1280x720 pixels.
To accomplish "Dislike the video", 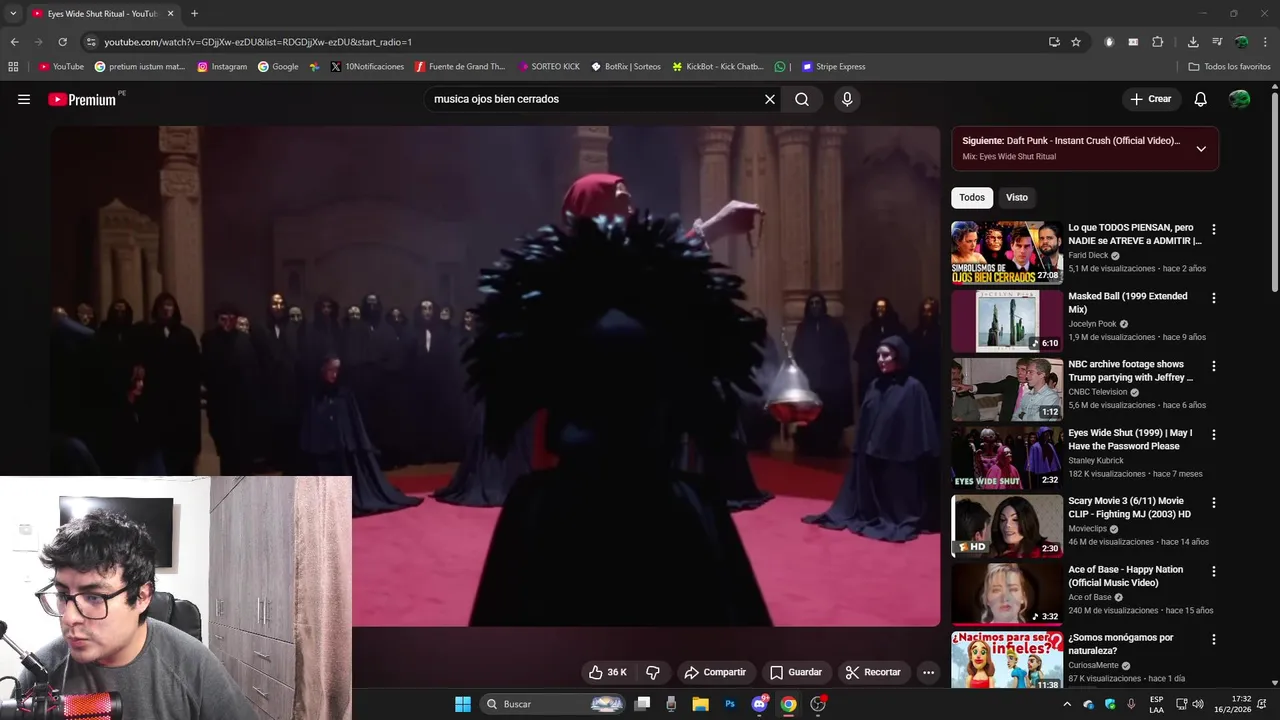I will (x=653, y=672).
